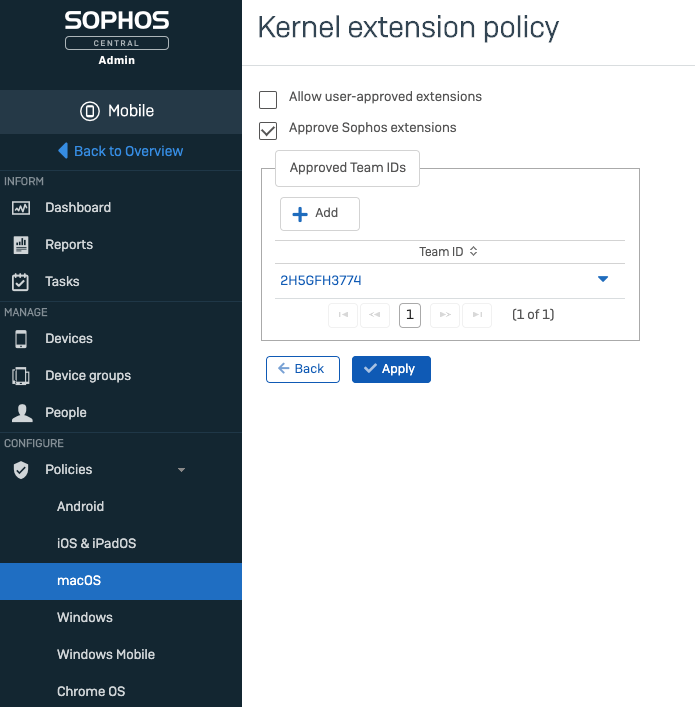Click page 1 in the pagination
The width and height of the screenshot is (695, 707).
pyautogui.click(x=409, y=315)
